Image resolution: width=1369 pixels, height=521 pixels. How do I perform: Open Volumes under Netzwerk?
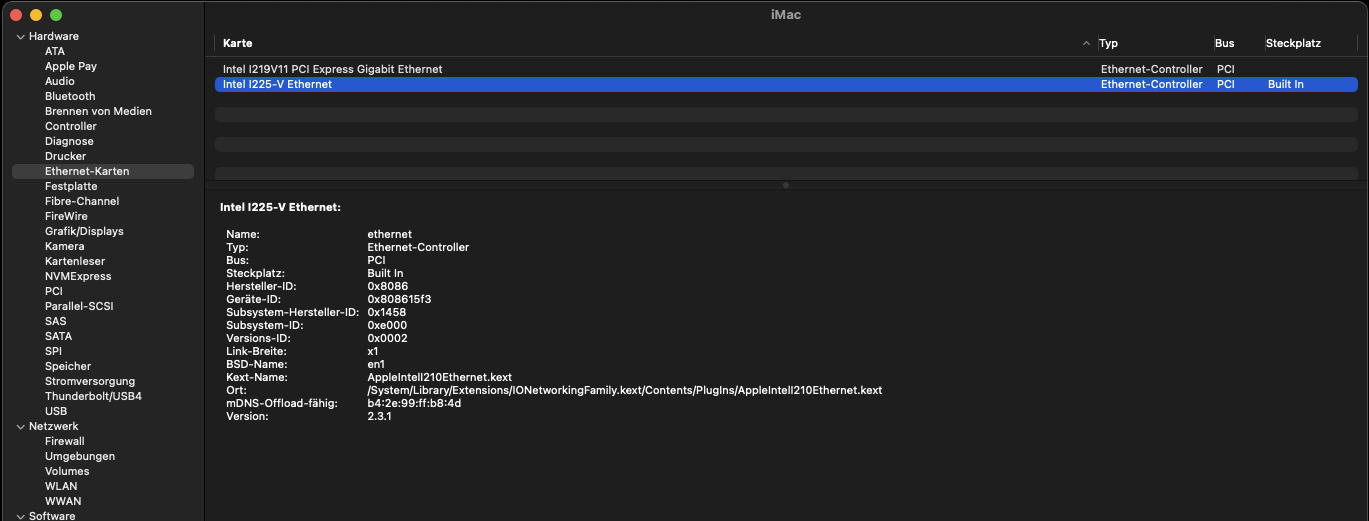[x=67, y=471]
